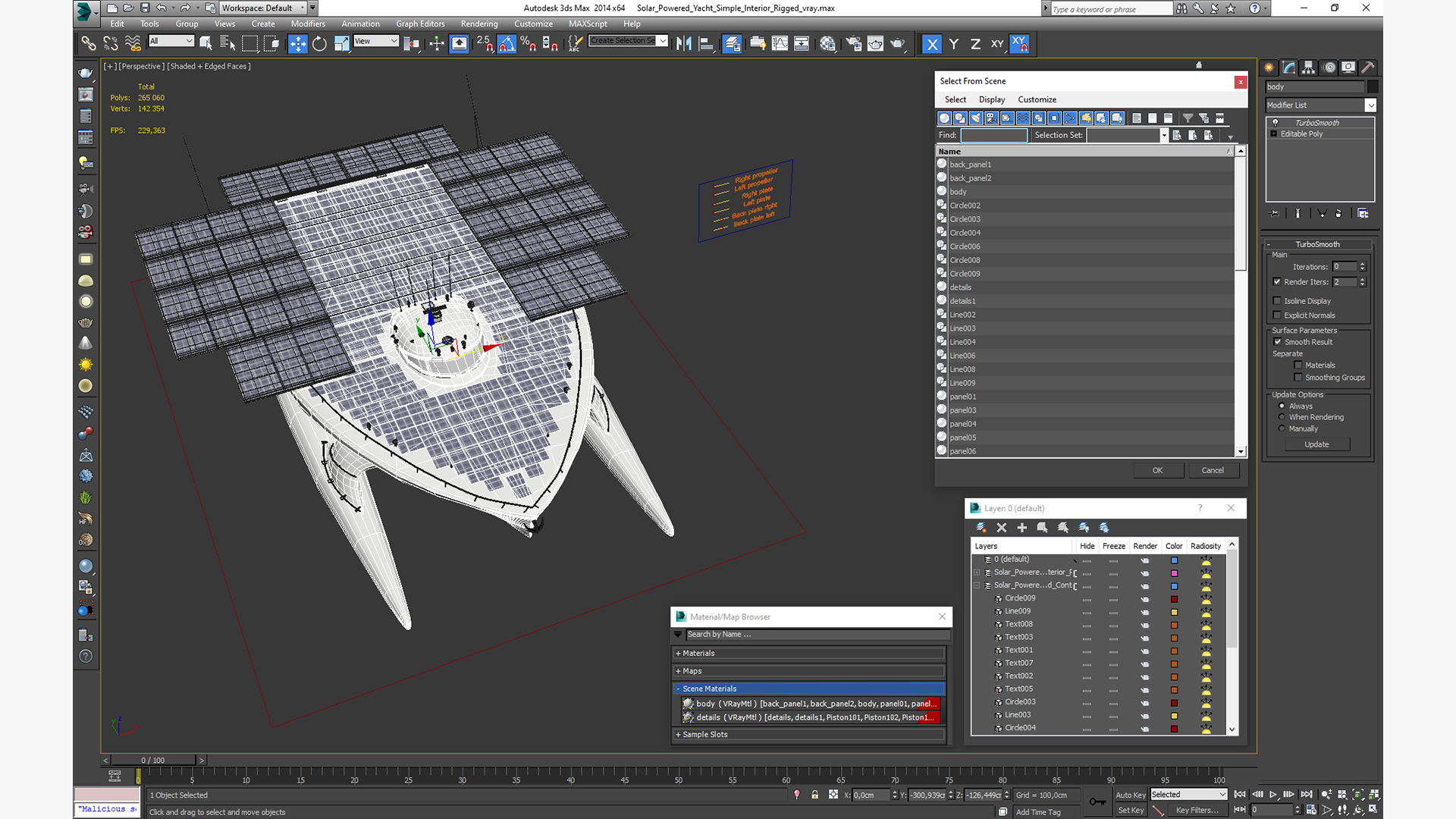Open the Render Setup icon
The image size is (1456, 819).
(854, 44)
